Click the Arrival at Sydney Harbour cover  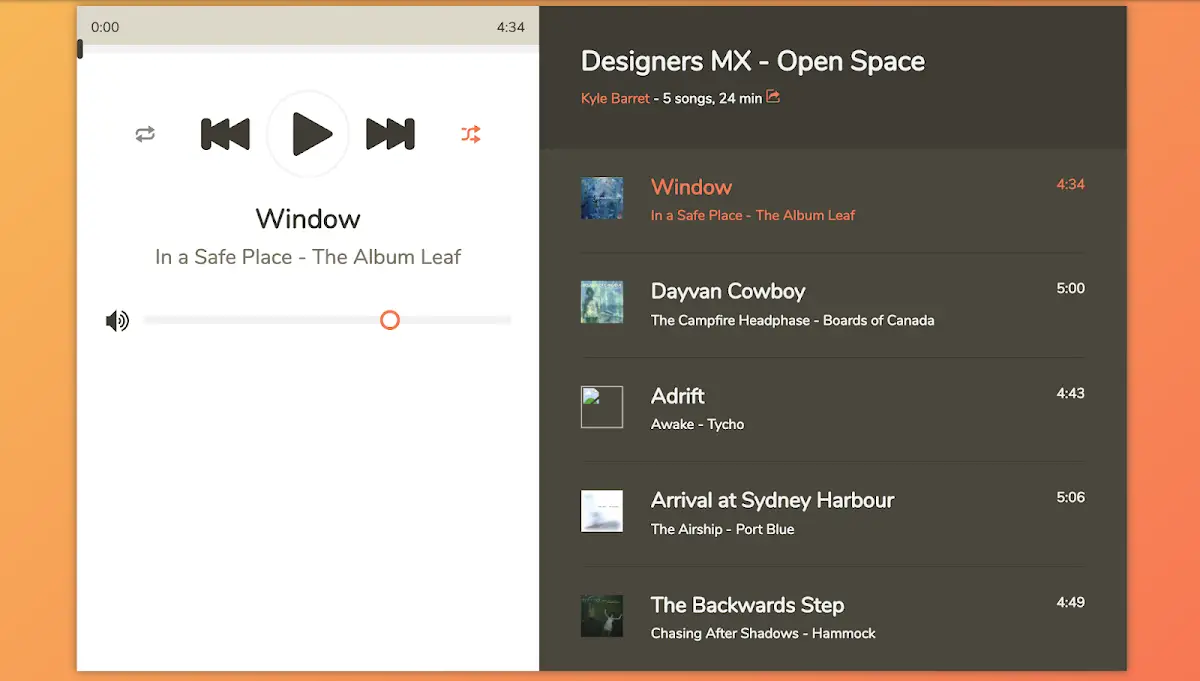point(602,511)
